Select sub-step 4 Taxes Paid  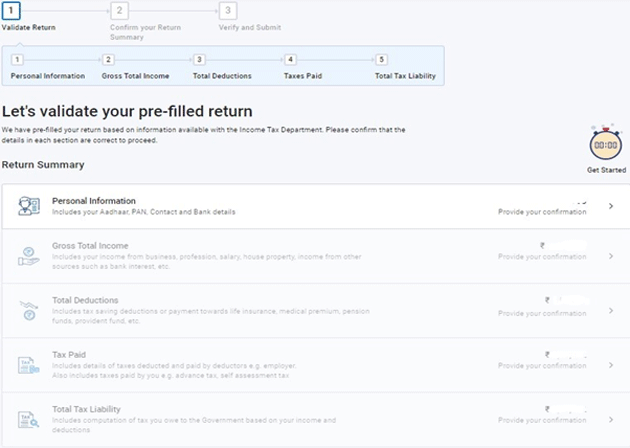(290, 60)
